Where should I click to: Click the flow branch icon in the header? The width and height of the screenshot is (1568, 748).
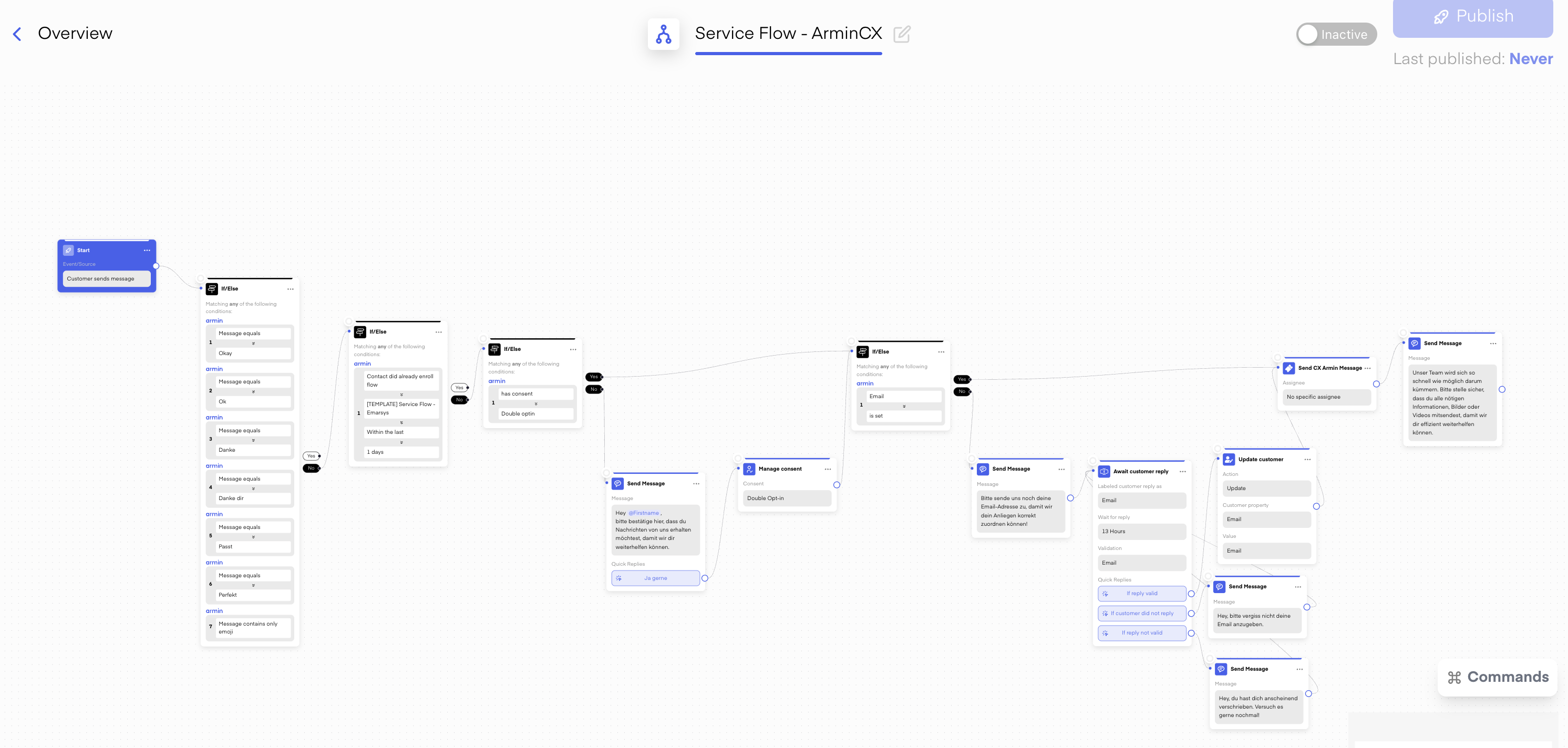663,34
